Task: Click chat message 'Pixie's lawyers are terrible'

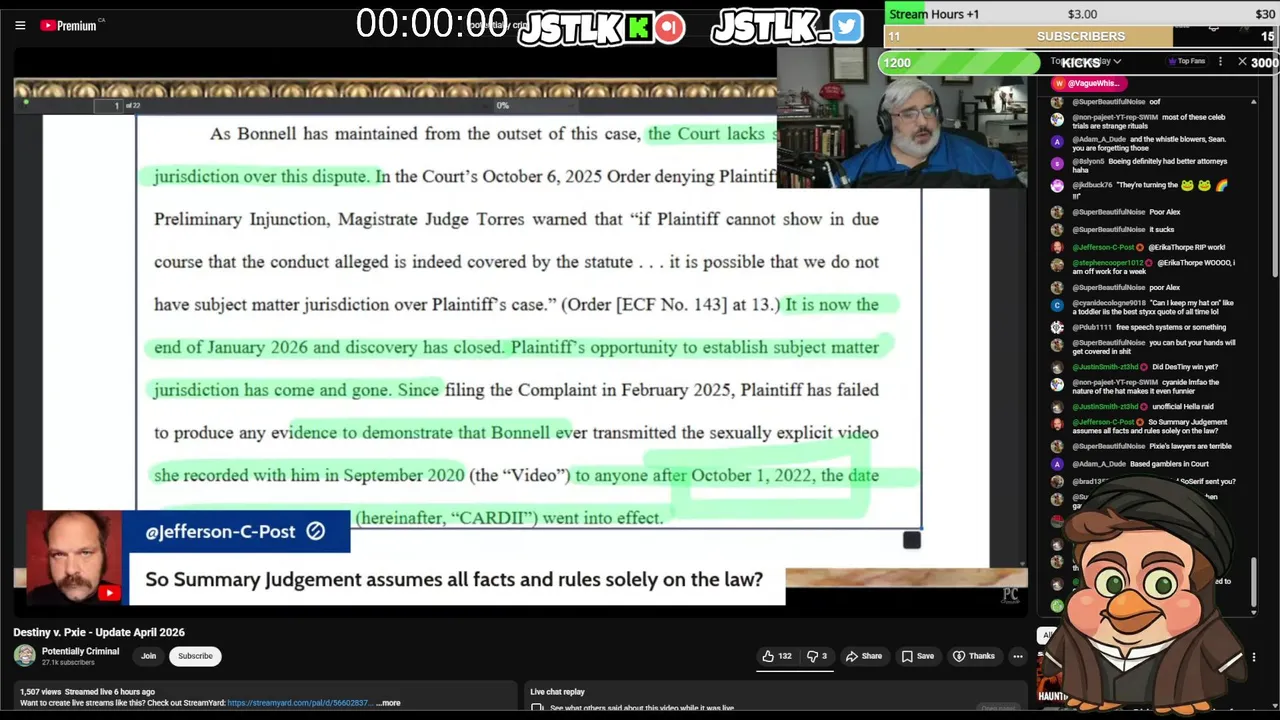Action: coord(1190,446)
